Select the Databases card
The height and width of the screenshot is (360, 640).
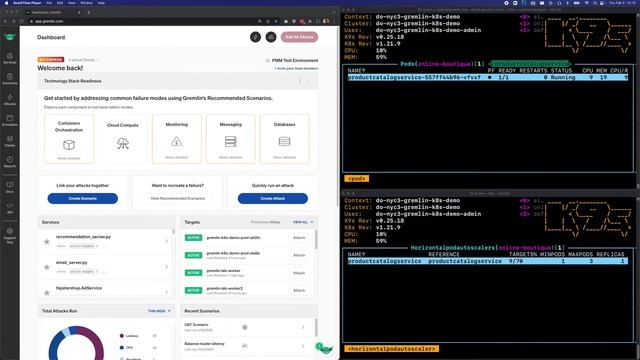coord(284,139)
